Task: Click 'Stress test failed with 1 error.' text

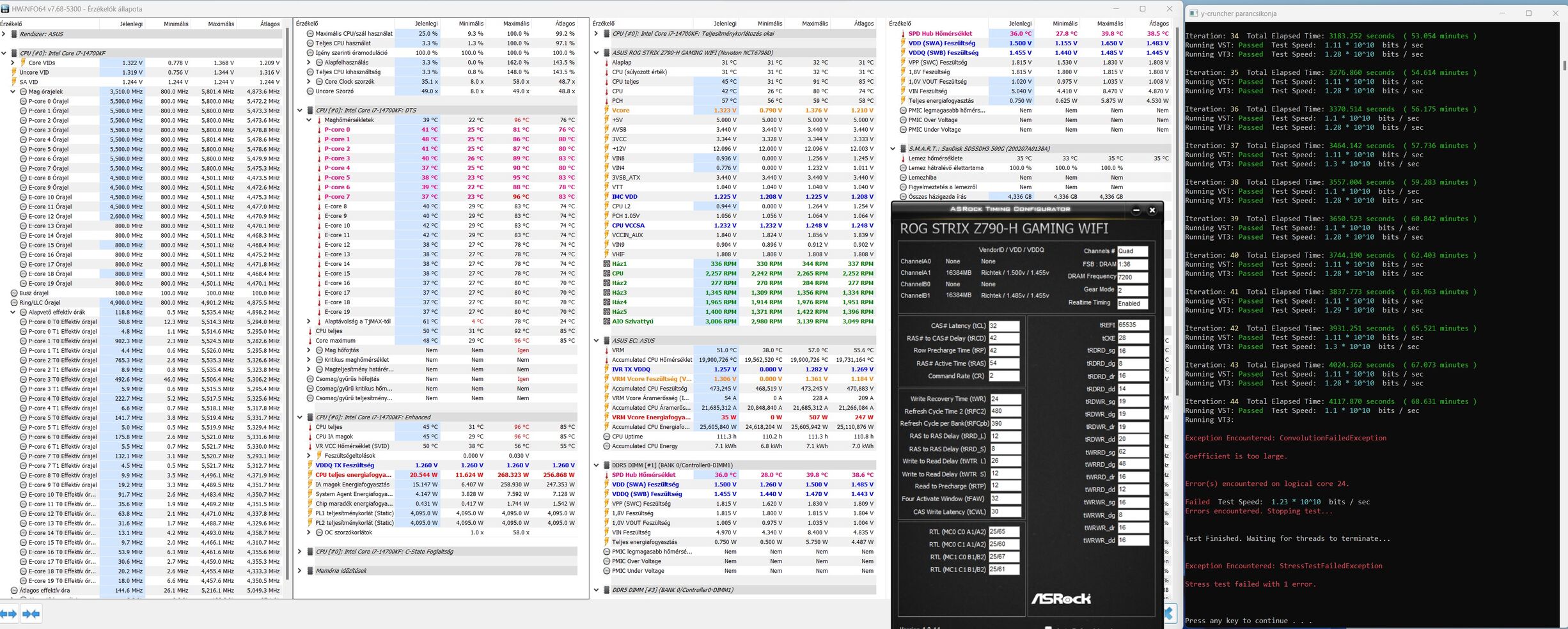Action: click(1250, 584)
